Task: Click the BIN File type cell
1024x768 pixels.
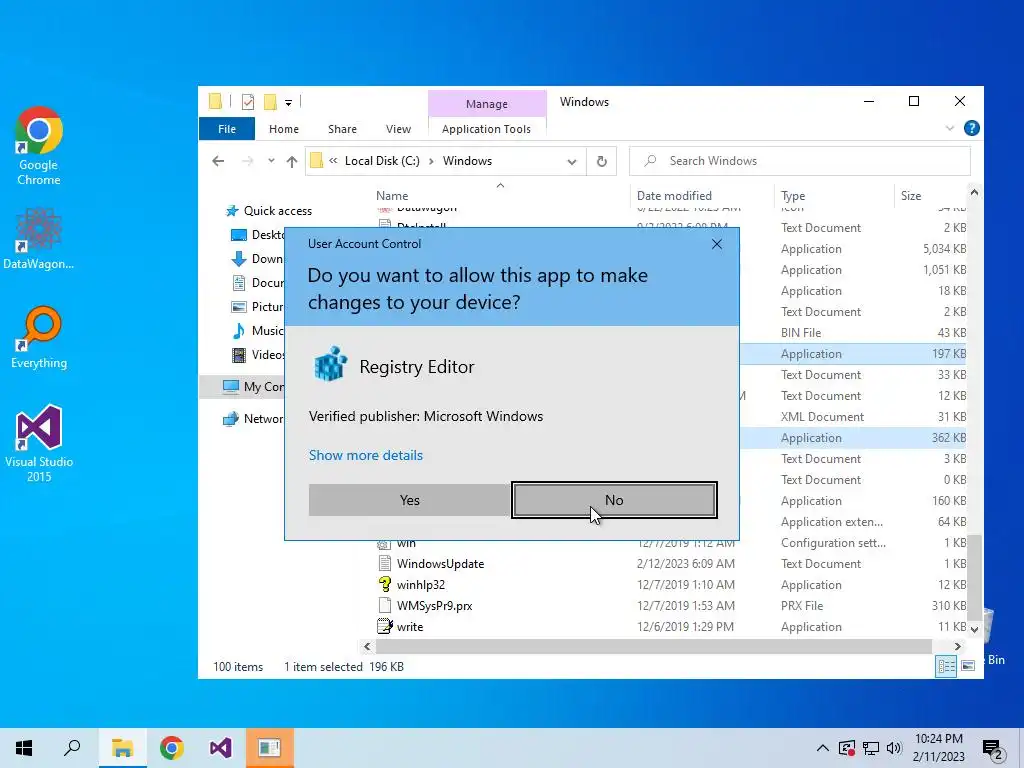Action: pyautogui.click(x=801, y=332)
